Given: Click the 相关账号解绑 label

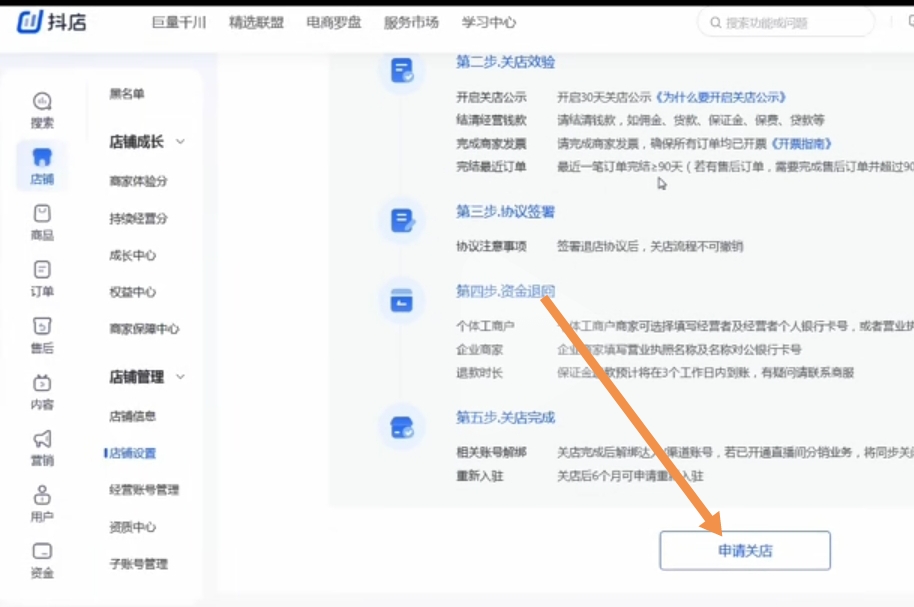Looking at the screenshot, I should click(491, 452).
